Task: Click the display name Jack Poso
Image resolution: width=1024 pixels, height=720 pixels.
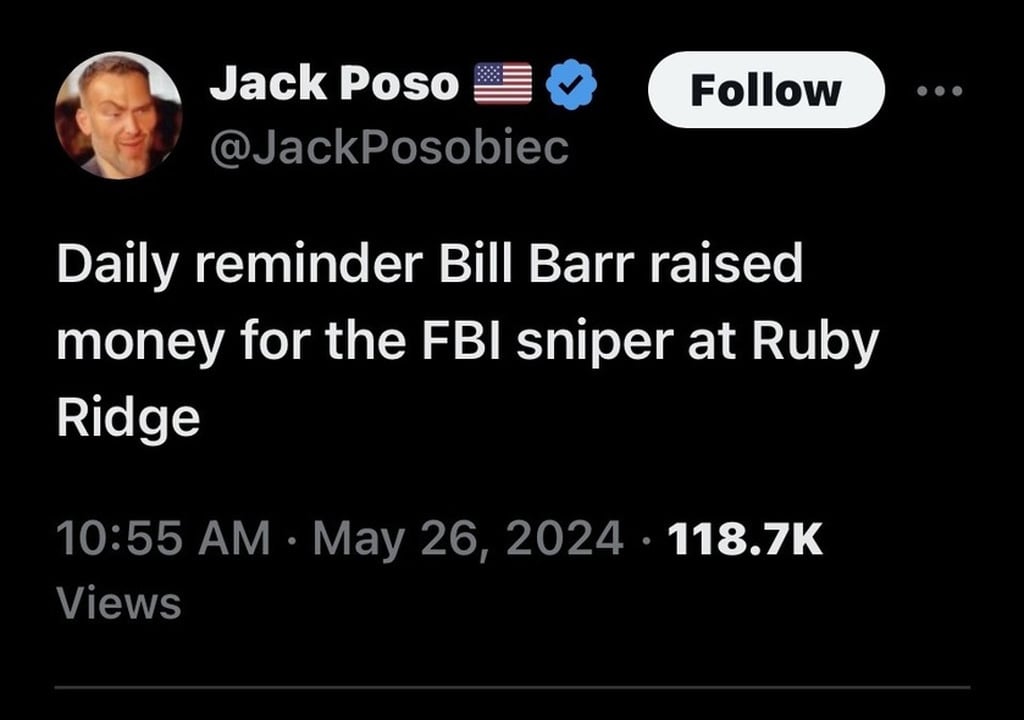Action: click(x=333, y=85)
